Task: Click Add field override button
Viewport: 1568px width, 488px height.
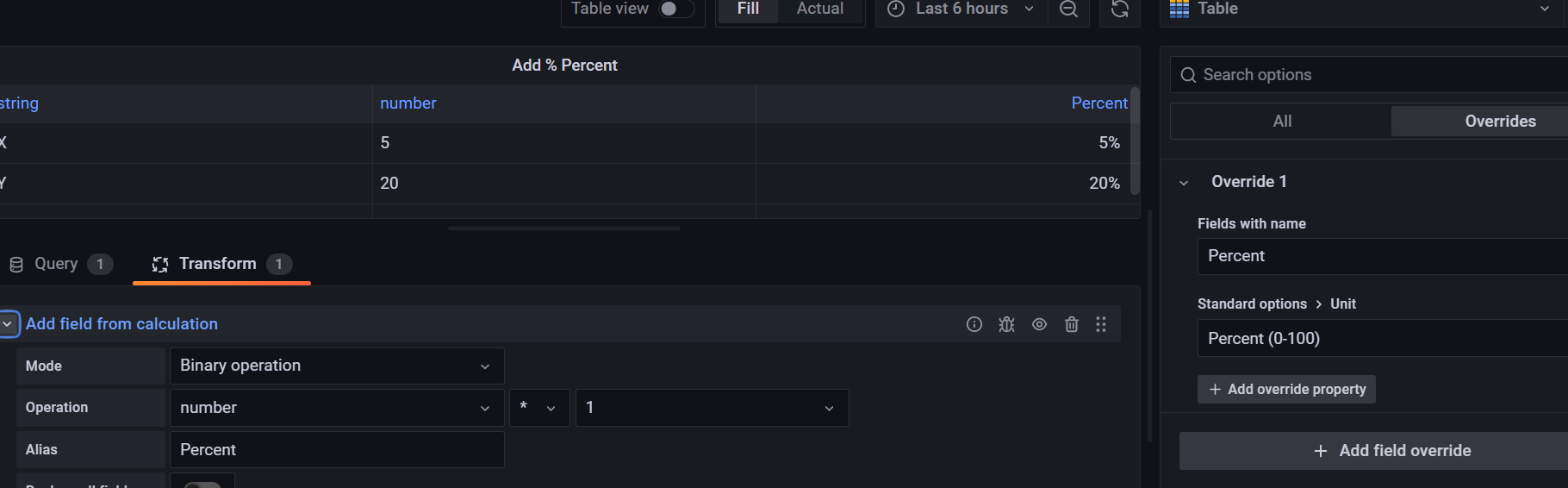Action: tap(1391, 451)
